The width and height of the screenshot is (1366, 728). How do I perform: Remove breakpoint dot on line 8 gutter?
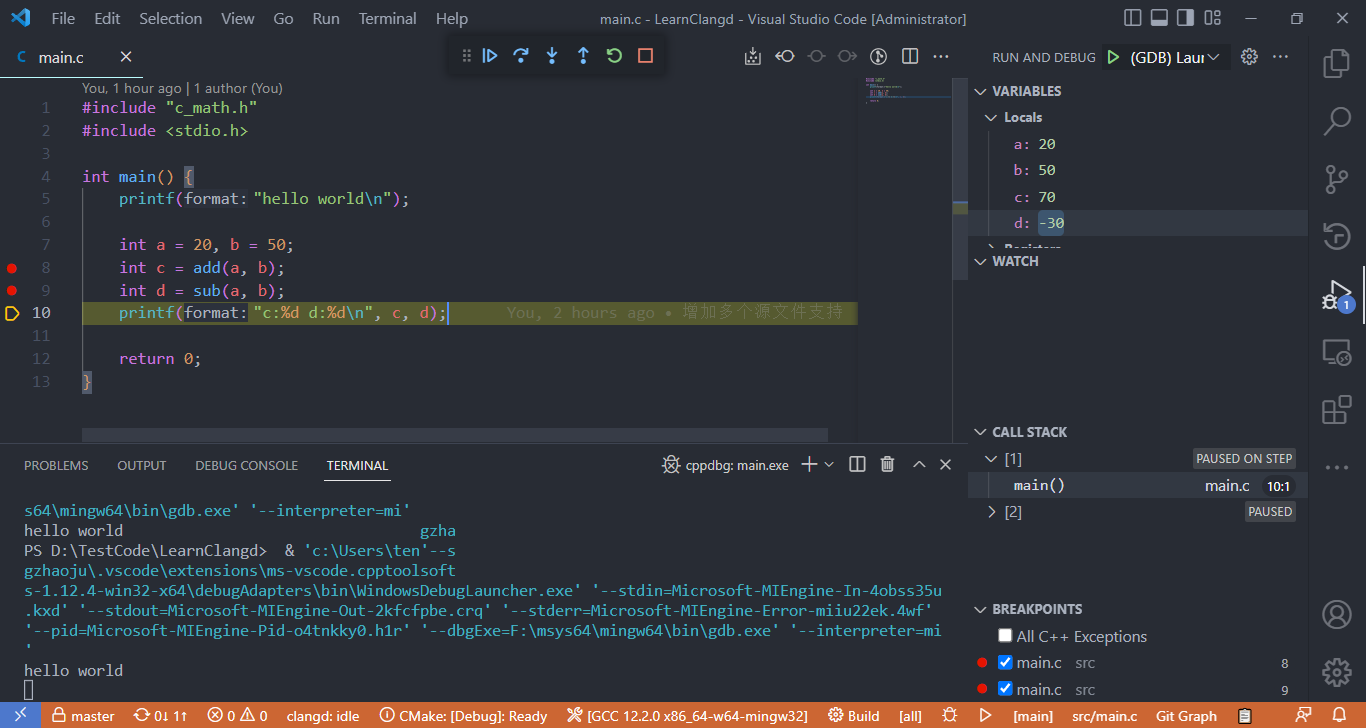(x=12, y=268)
